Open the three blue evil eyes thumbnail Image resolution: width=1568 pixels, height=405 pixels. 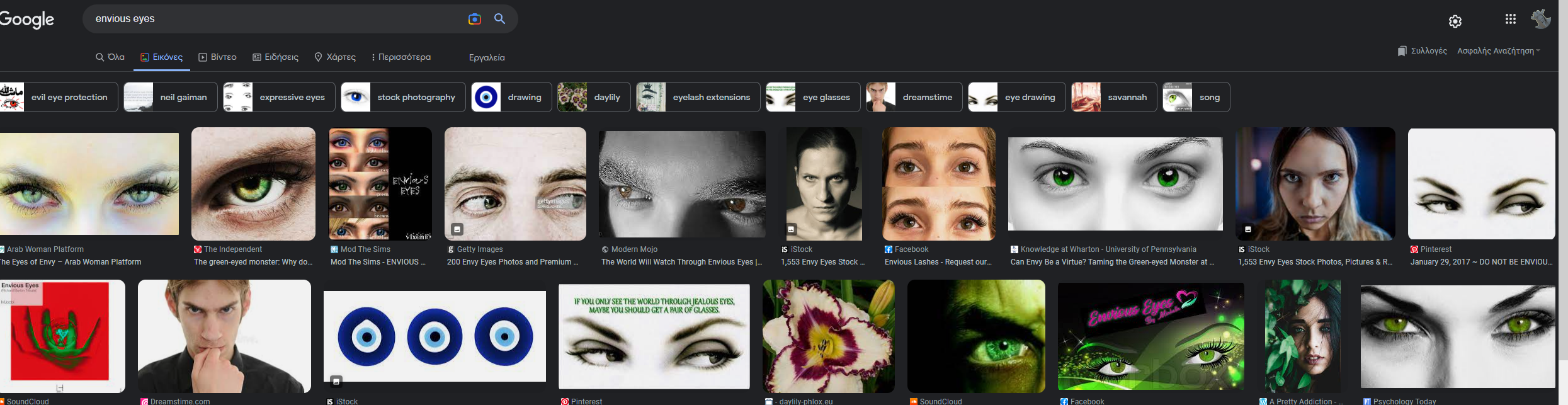coord(435,336)
